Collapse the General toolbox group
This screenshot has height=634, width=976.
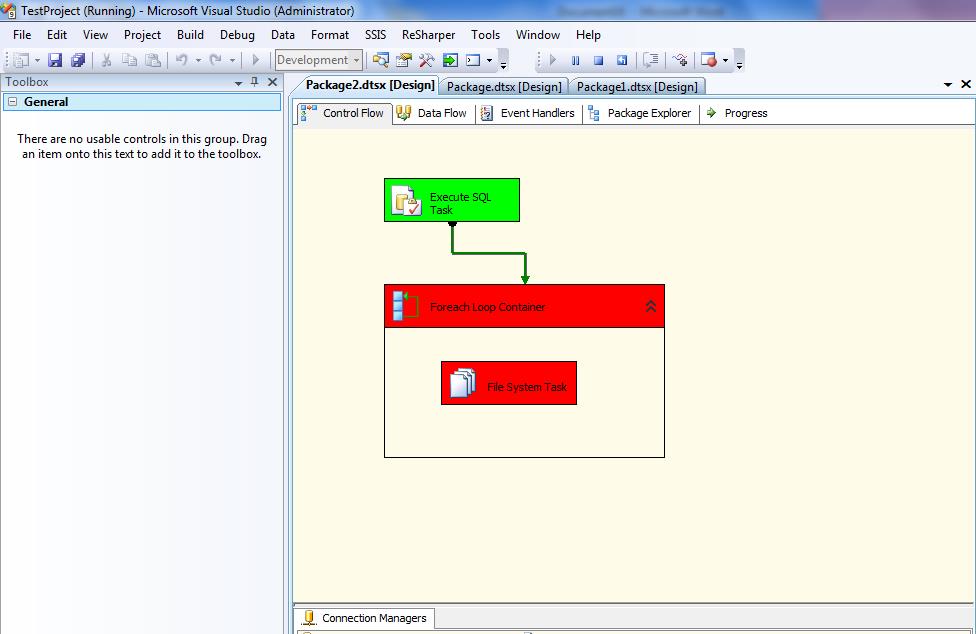point(12,102)
